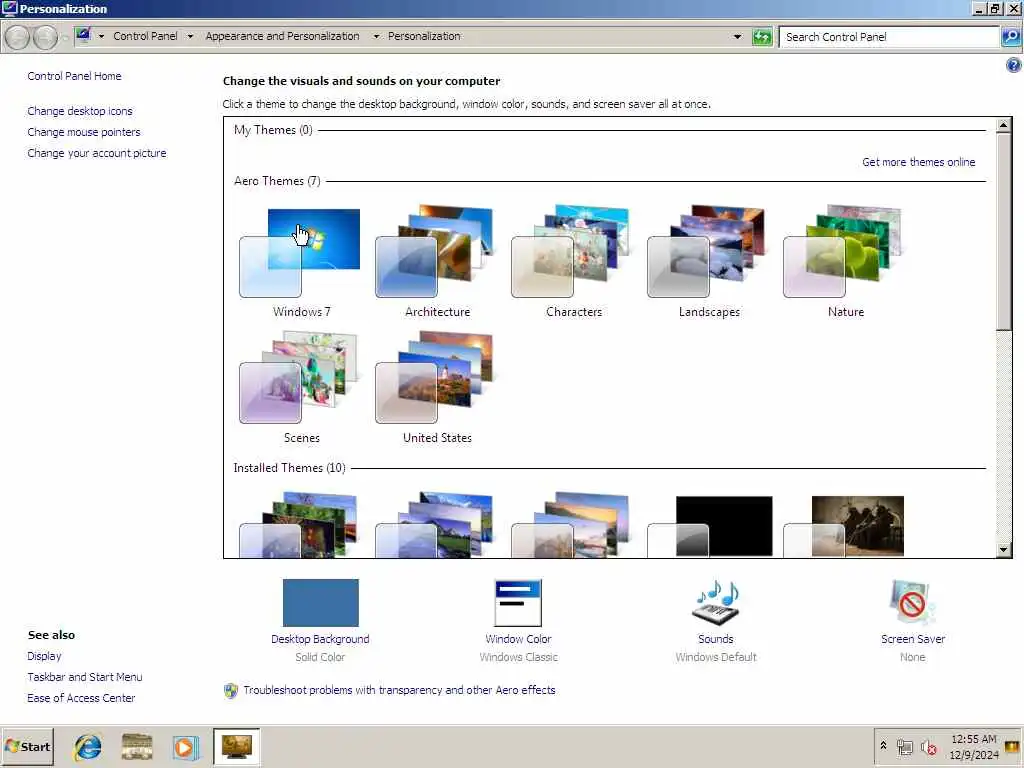1024x768 pixels.
Task: Launch Windows Media Player from taskbar
Action: [185, 746]
